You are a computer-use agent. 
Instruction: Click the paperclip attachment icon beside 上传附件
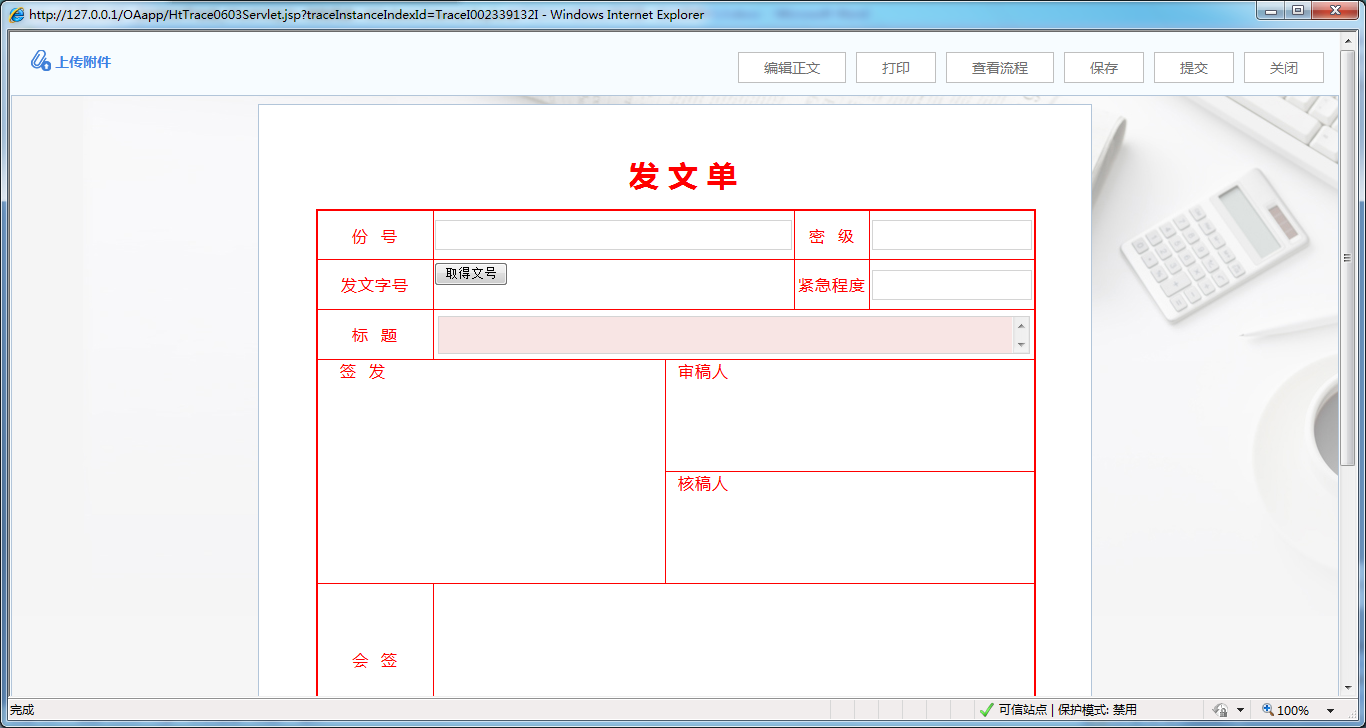41,61
